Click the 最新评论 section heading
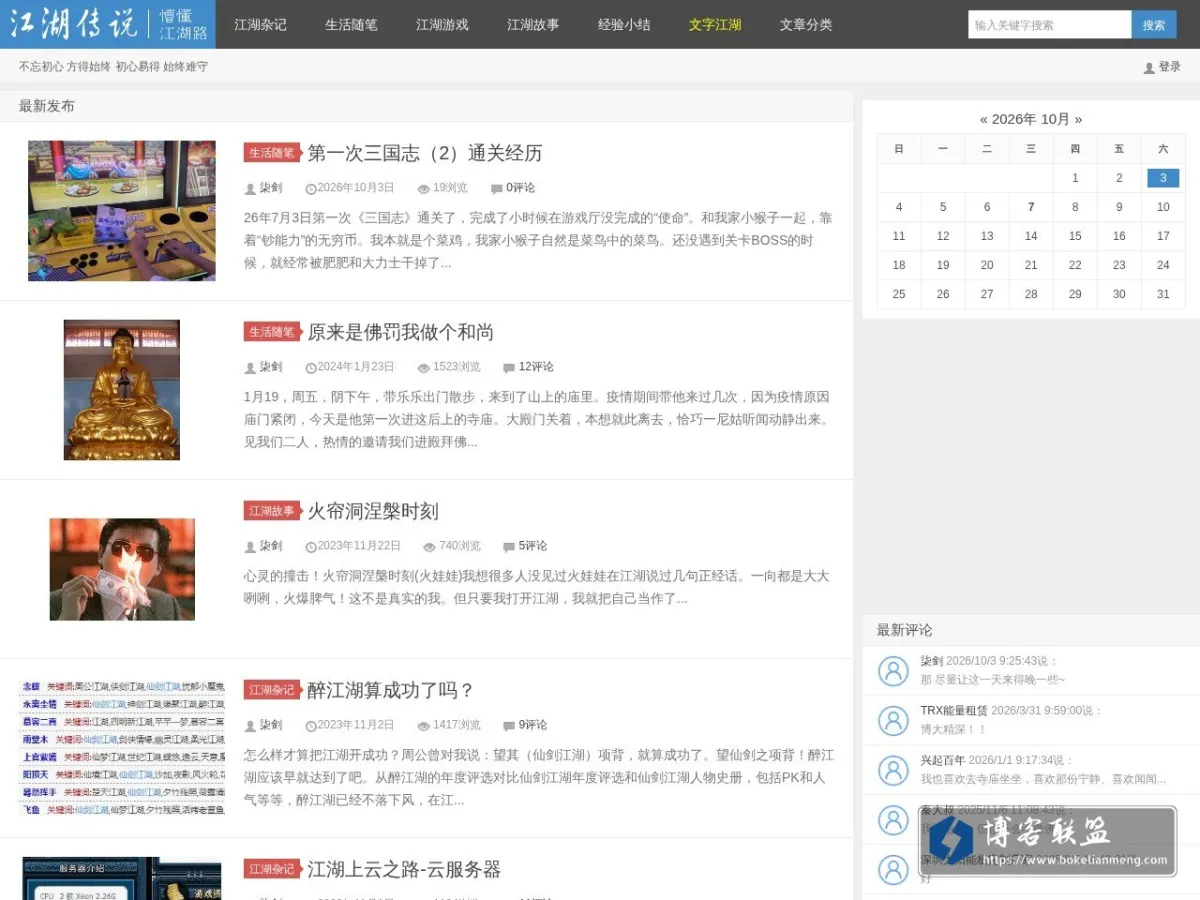The image size is (1200, 900). (905, 630)
